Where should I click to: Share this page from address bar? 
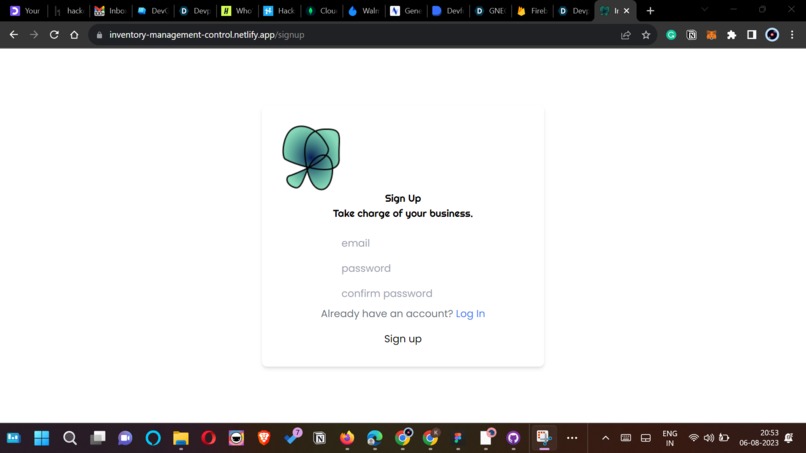(626, 35)
